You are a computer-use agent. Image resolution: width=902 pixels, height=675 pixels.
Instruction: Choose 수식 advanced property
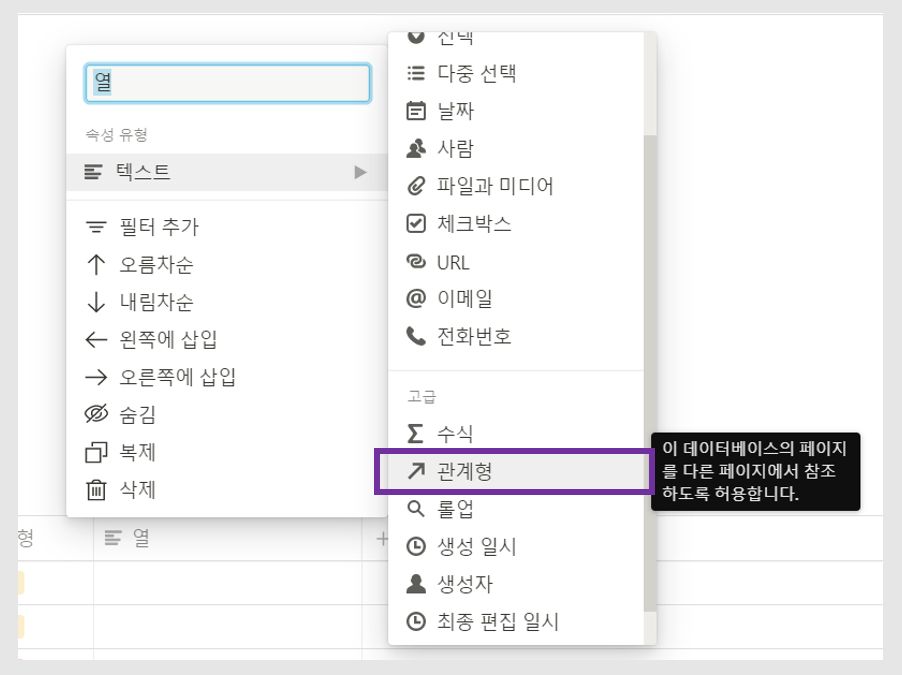pyautogui.click(x=516, y=433)
